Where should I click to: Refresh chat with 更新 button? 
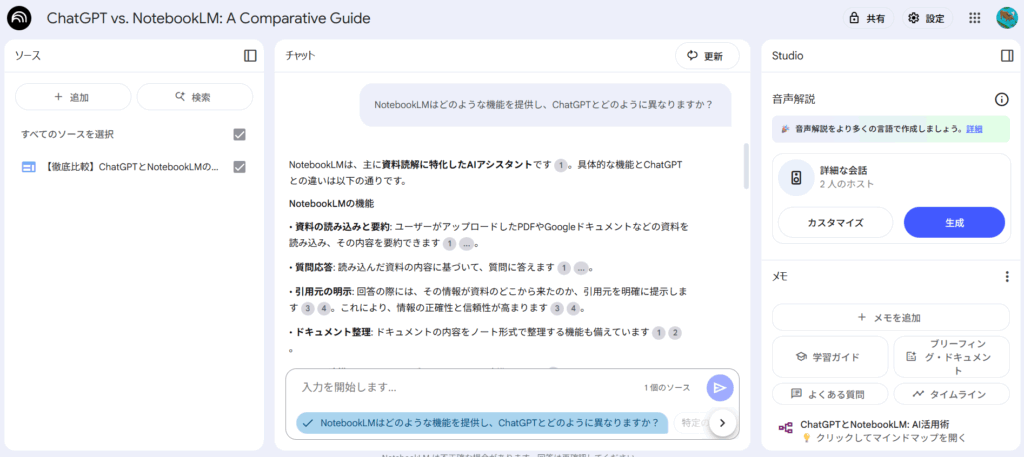[707, 56]
